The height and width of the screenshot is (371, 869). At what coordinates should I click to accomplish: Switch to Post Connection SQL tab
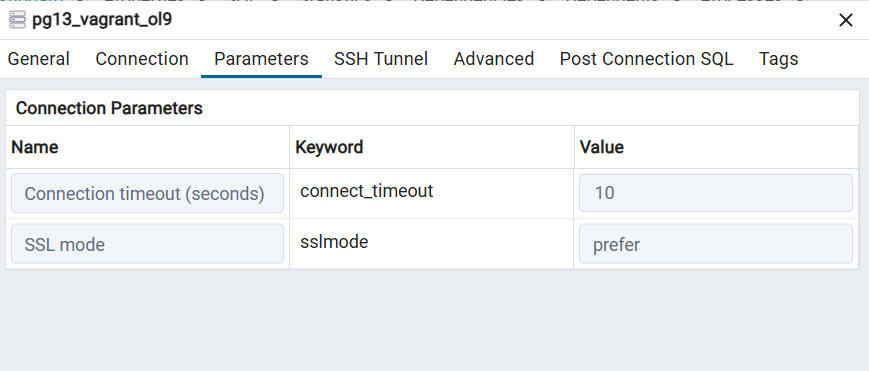pyautogui.click(x=646, y=59)
